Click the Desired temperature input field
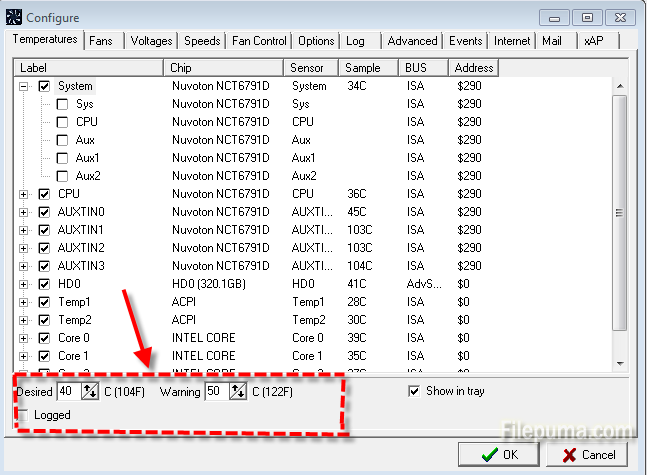This screenshot has height=475, width=647. (68, 391)
